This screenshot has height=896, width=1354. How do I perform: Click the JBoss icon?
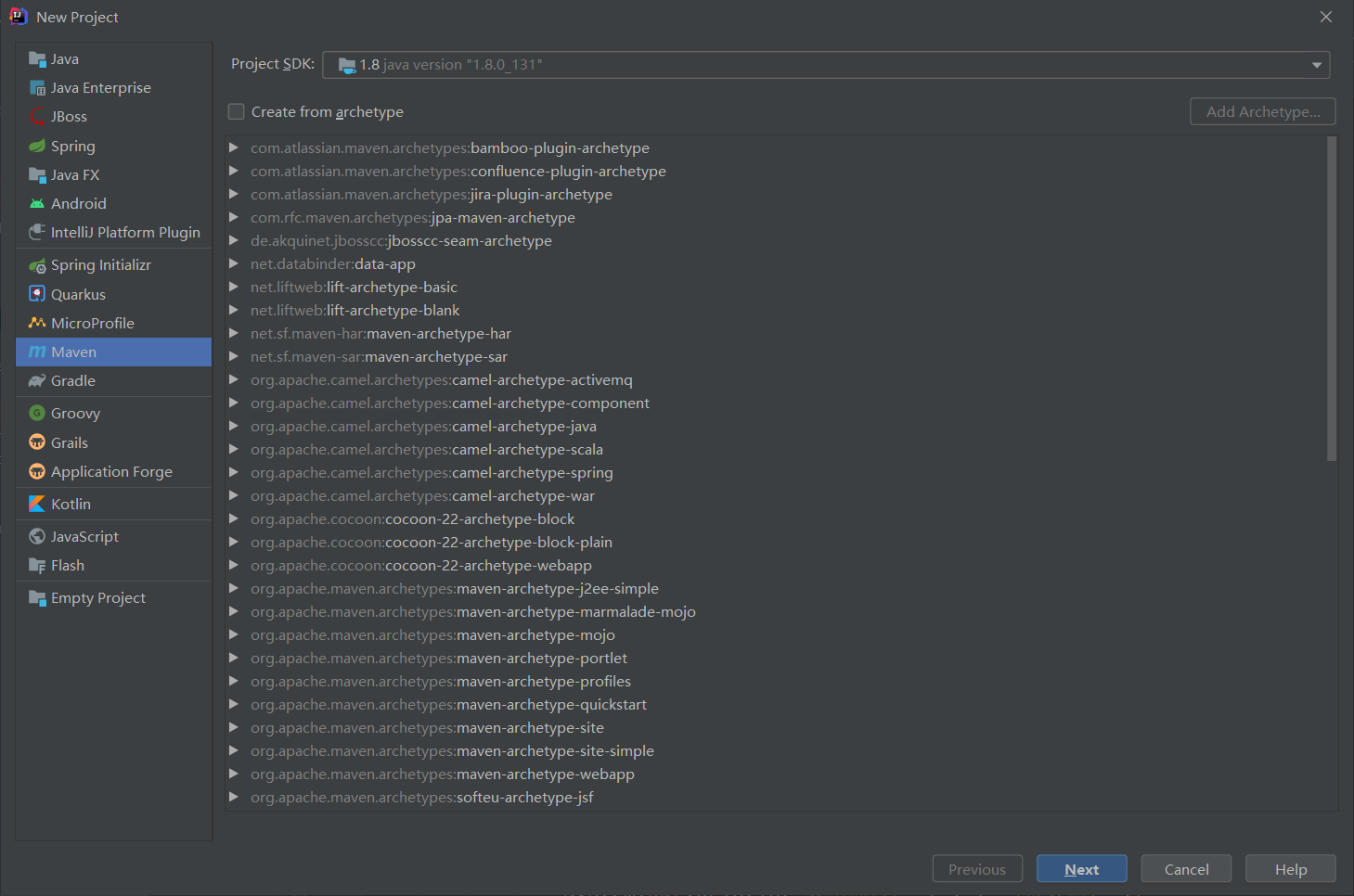37,117
